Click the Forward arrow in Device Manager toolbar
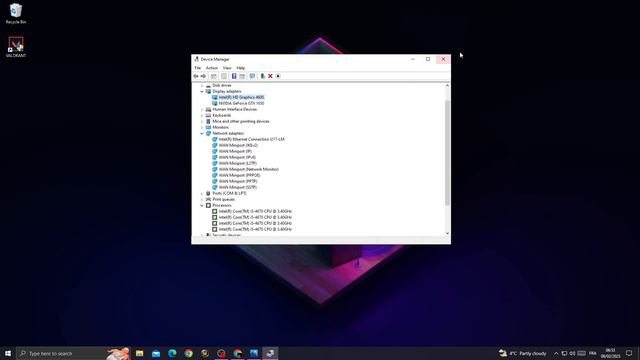Viewport: 640px width, 360px height. point(203,76)
